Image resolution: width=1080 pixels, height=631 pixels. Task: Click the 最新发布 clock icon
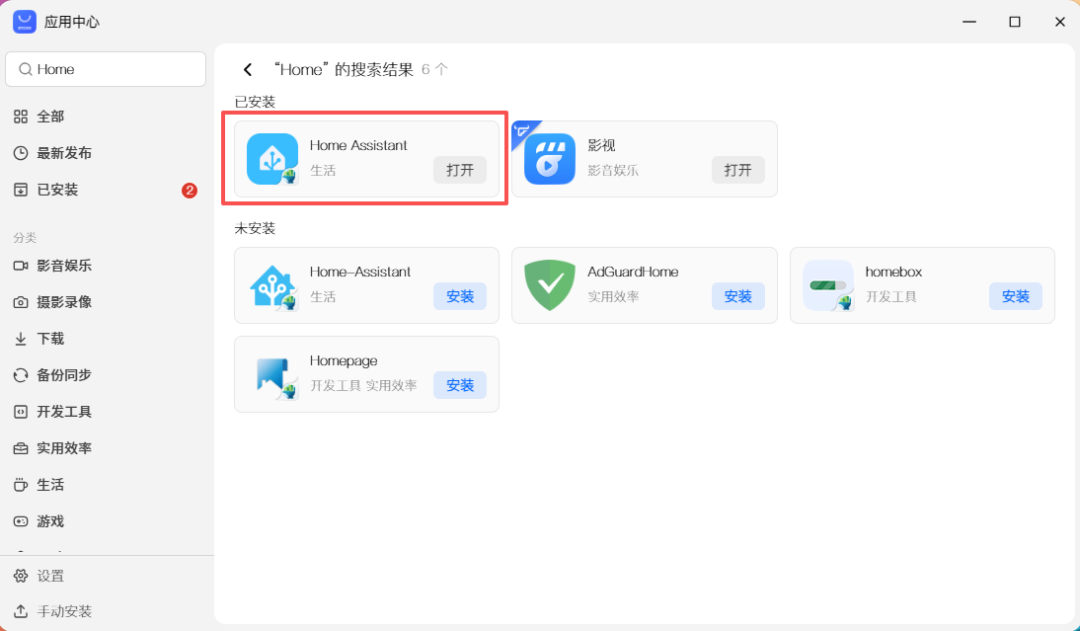pyautogui.click(x=21, y=153)
